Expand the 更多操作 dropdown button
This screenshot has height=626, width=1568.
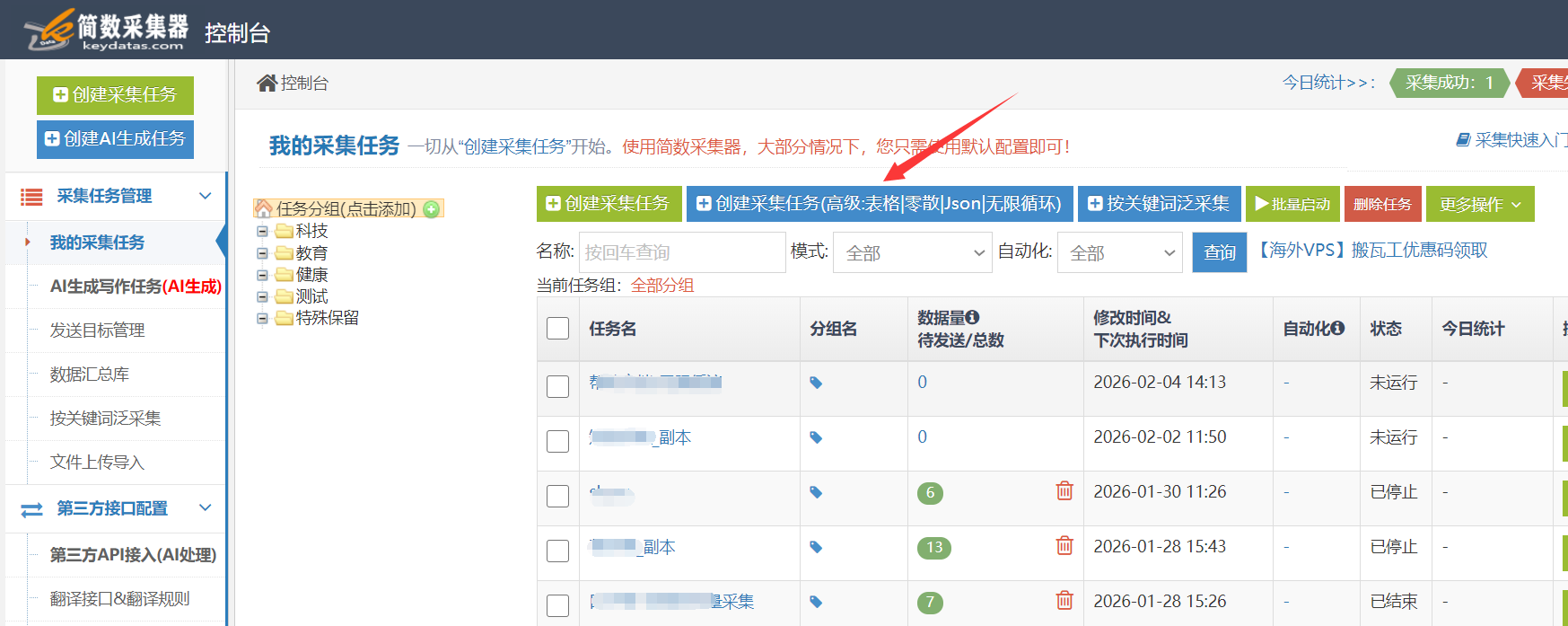pyautogui.click(x=1479, y=205)
